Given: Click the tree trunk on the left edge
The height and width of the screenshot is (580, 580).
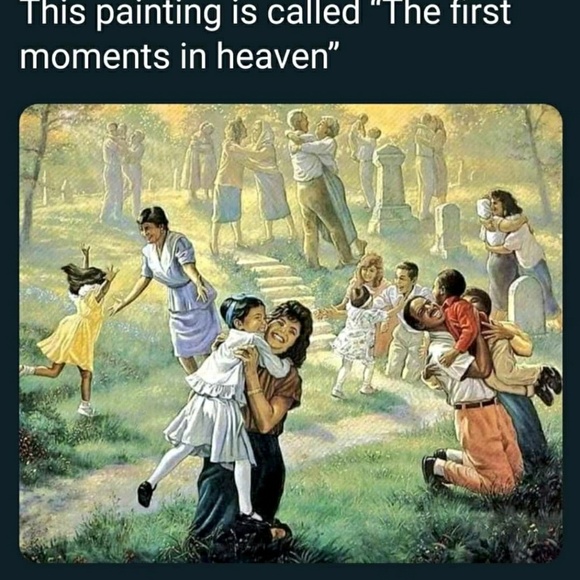Looking at the screenshot, I should pos(35,174).
